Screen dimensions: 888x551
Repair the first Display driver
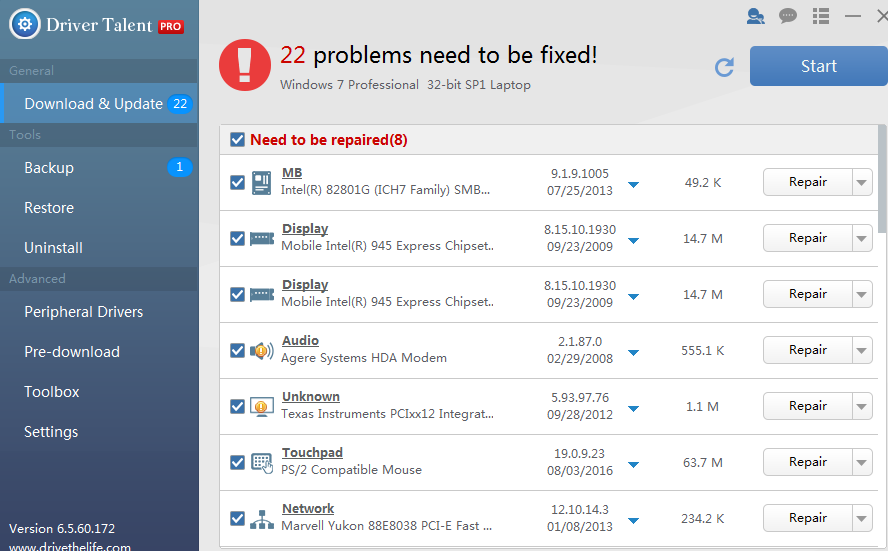(x=808, y=238)
